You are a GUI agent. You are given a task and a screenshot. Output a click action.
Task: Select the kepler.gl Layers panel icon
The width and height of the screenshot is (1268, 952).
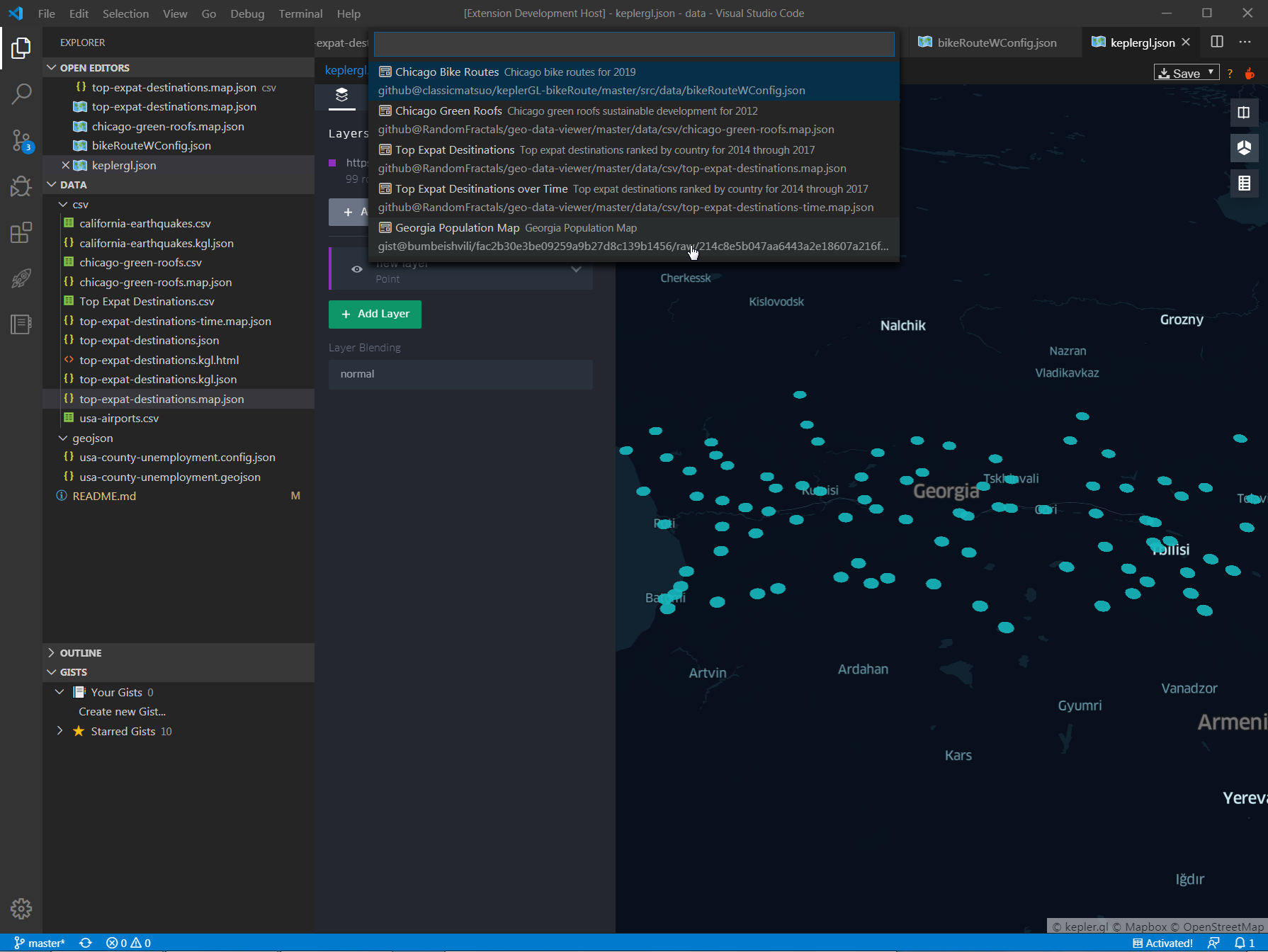pos(342,95)
